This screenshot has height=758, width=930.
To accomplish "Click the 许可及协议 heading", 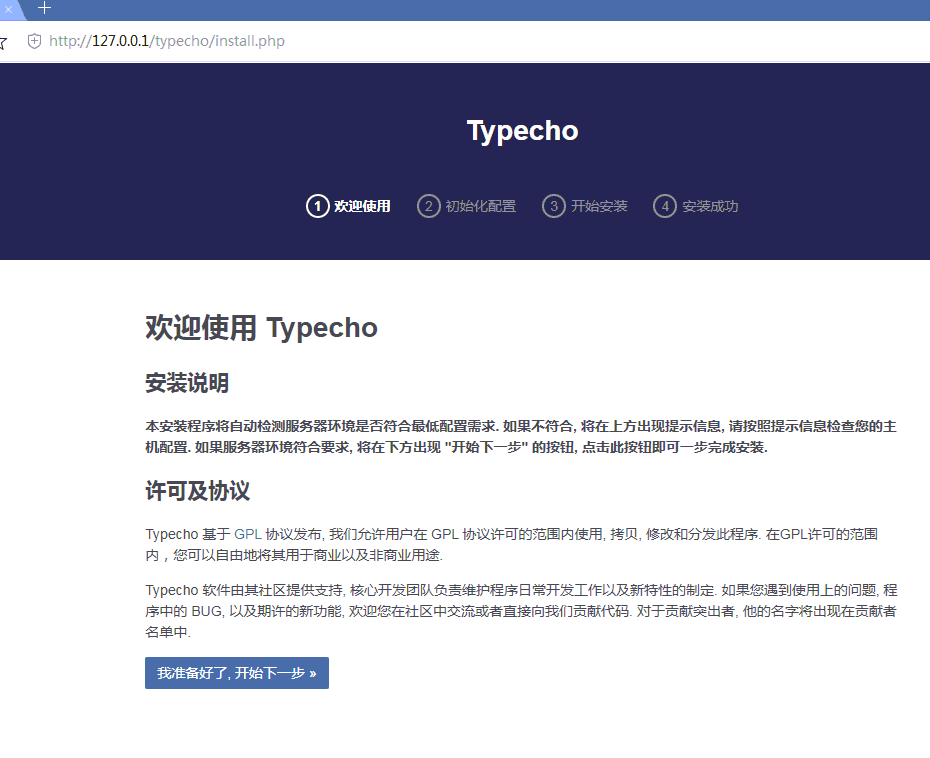I will click(x=198, y=491).
